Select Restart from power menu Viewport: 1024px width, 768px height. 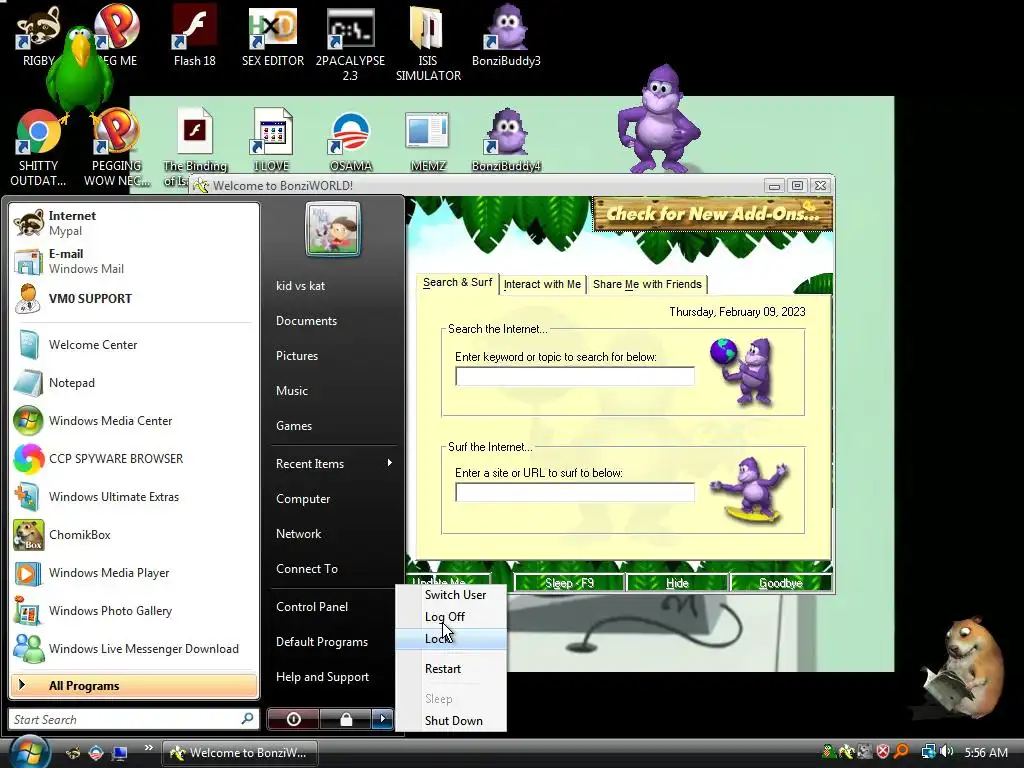451,669
